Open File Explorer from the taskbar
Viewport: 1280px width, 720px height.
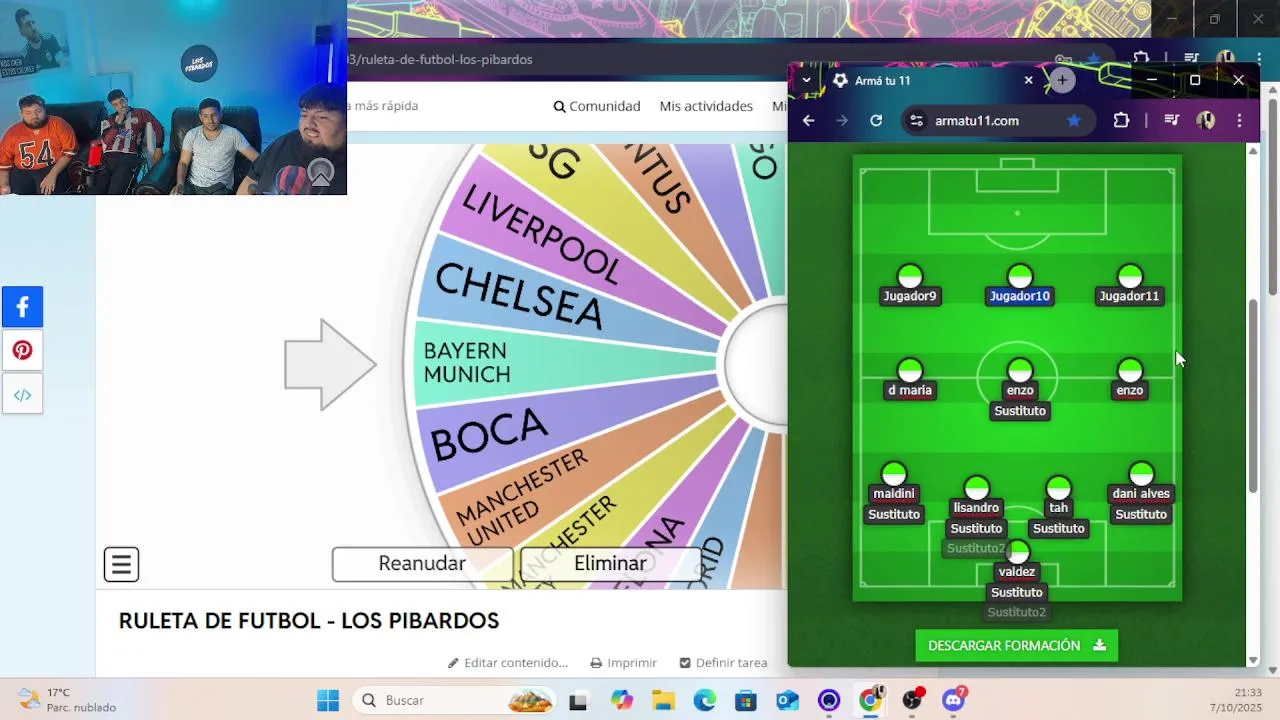[663, 700]
